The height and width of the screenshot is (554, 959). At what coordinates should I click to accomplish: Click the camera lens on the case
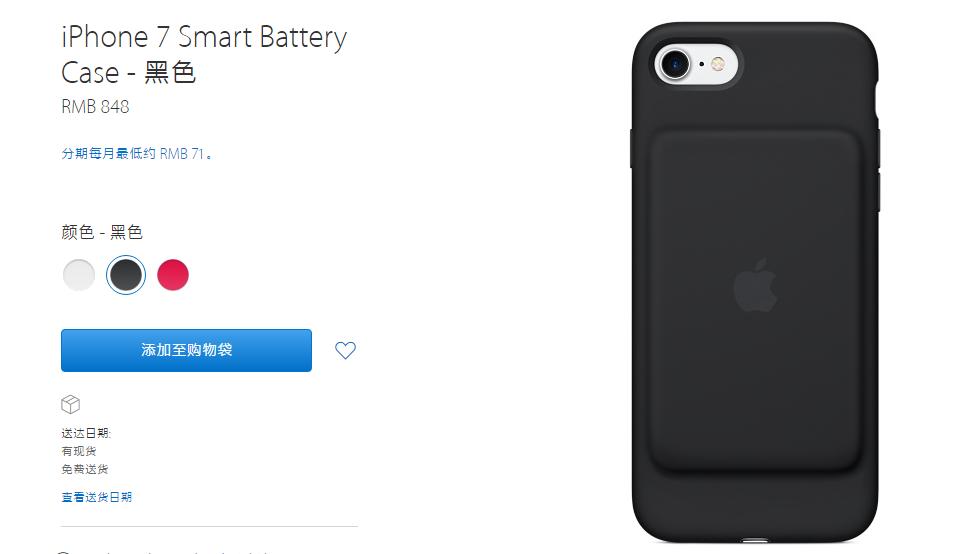(675, 64)
